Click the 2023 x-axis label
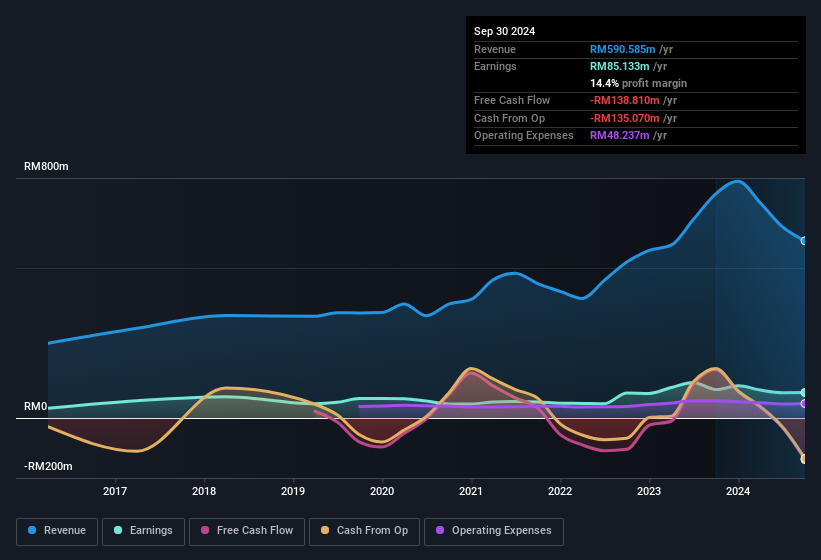This screenshot has width=821, height=560. click(x=649, y=491)
